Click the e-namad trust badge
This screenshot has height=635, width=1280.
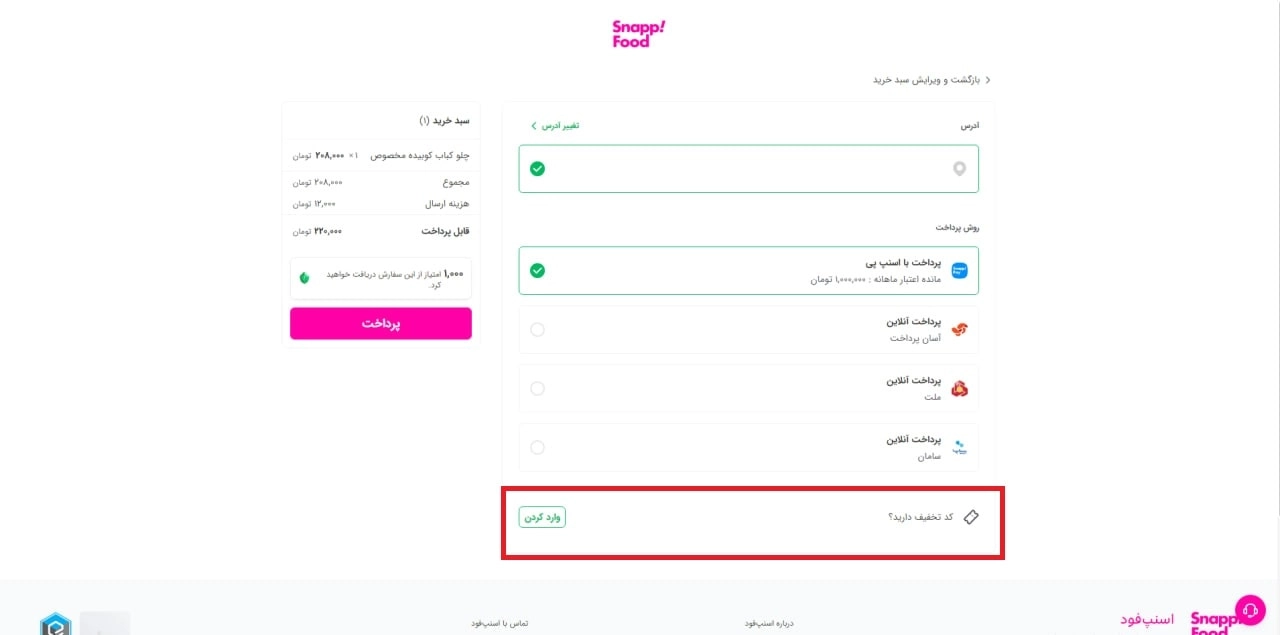tap(57, 623)
